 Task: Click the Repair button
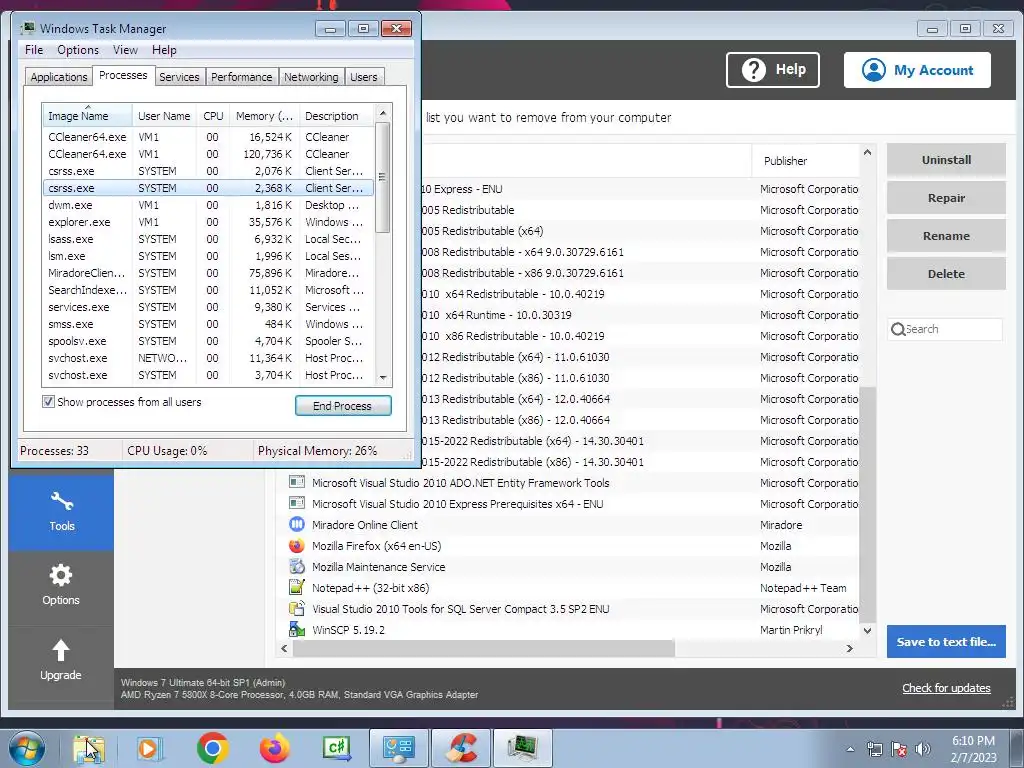pos(946,198)
